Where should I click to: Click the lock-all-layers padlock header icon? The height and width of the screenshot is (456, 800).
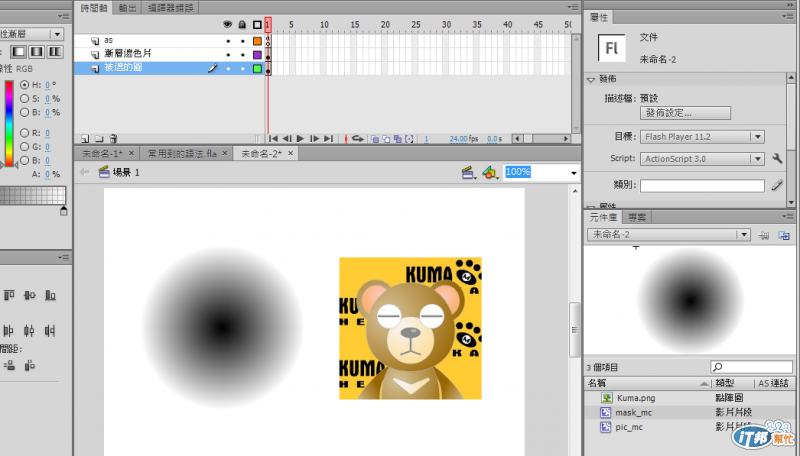[242, 24]
